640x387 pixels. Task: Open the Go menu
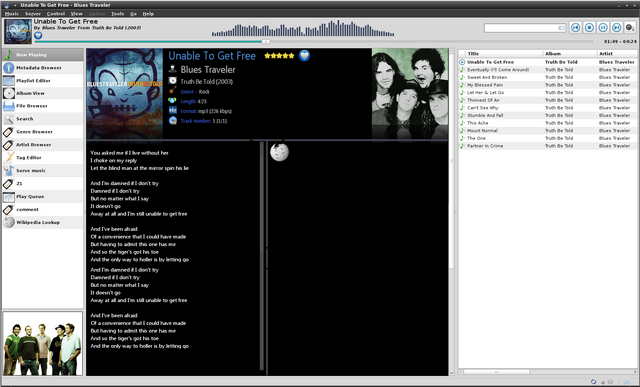[x=133, y=13]
